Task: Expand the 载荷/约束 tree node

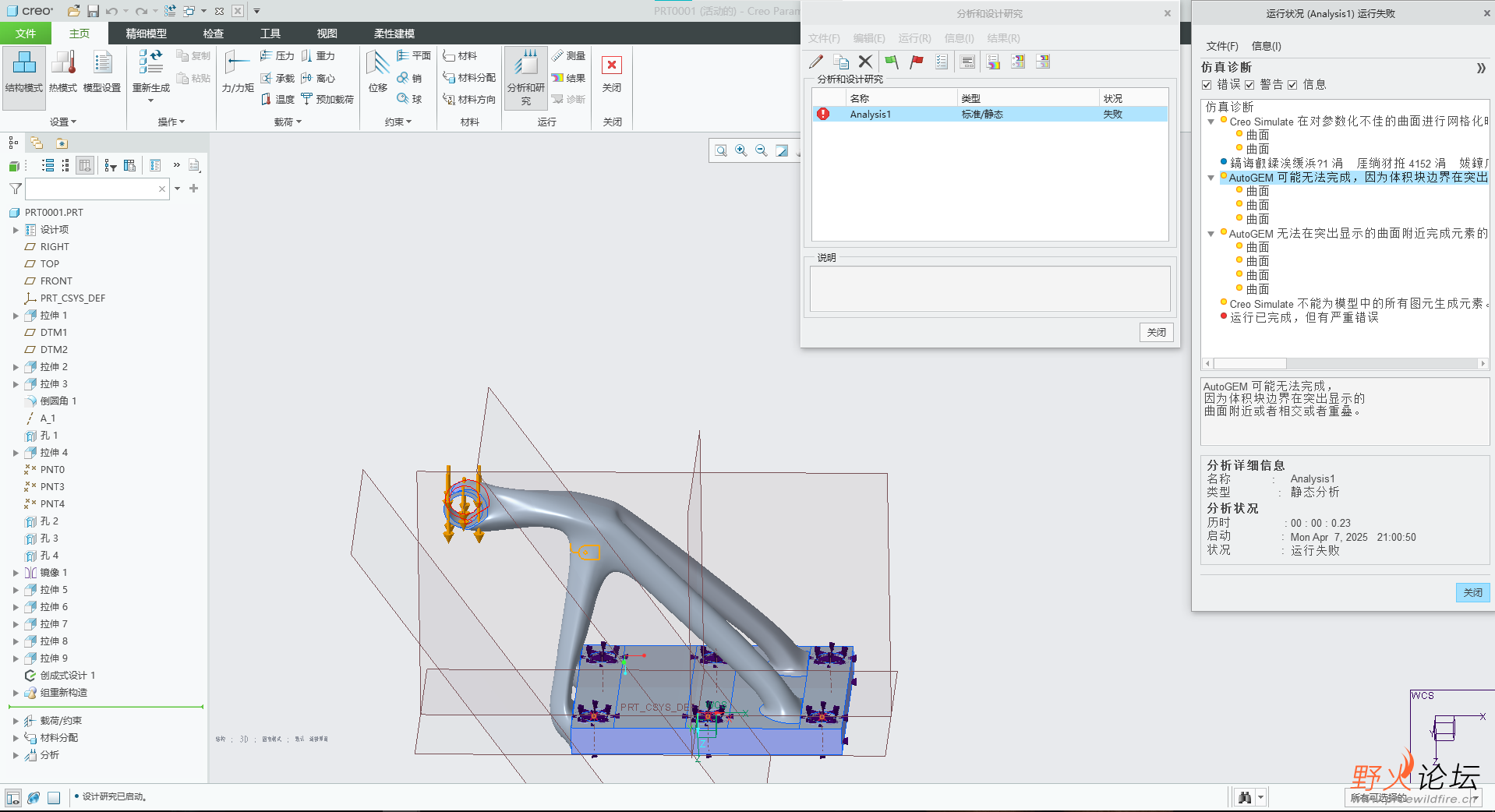Action: (x=16, y=721)
